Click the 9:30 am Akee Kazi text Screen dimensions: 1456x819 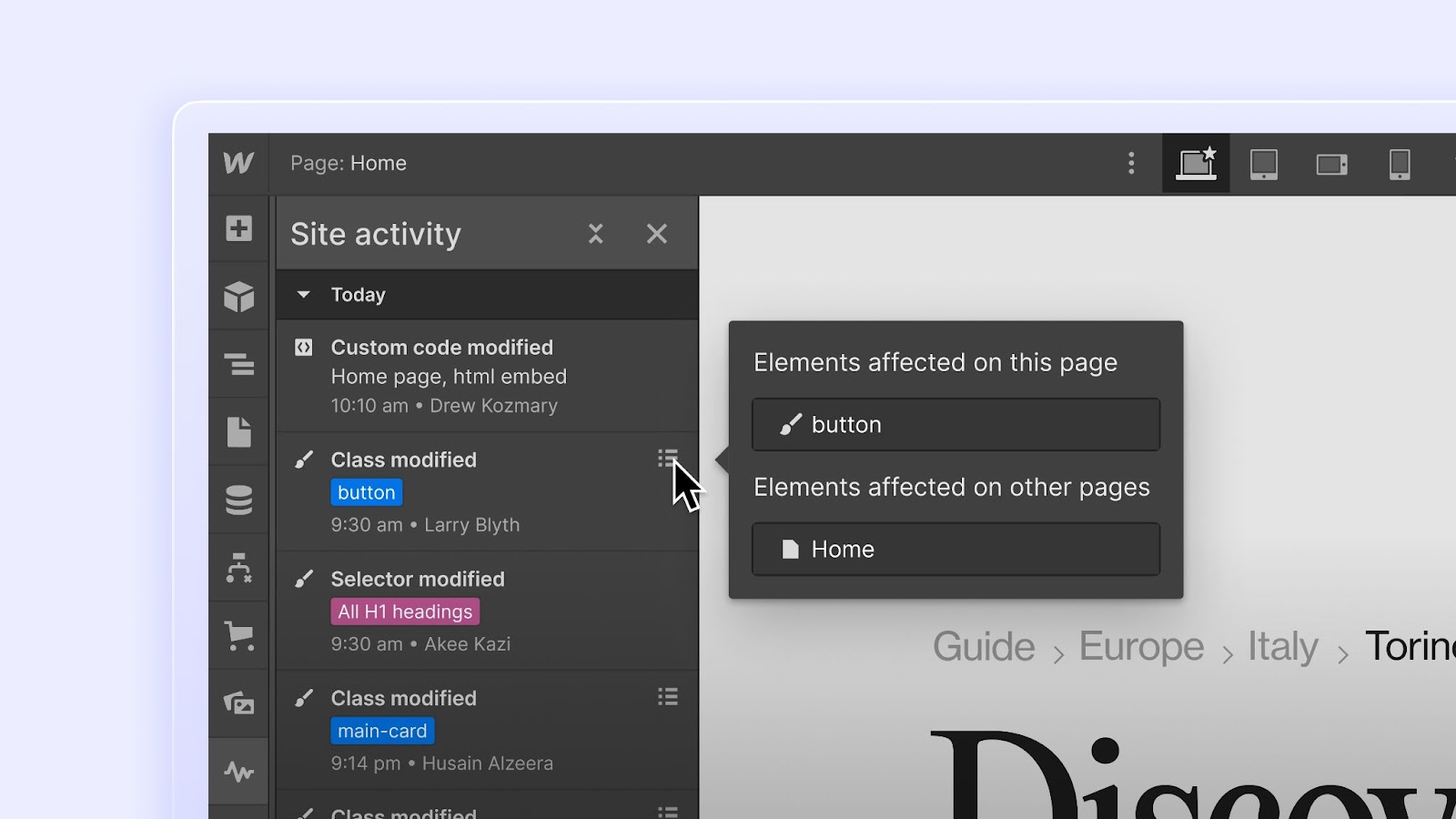(x=420, y=644)
